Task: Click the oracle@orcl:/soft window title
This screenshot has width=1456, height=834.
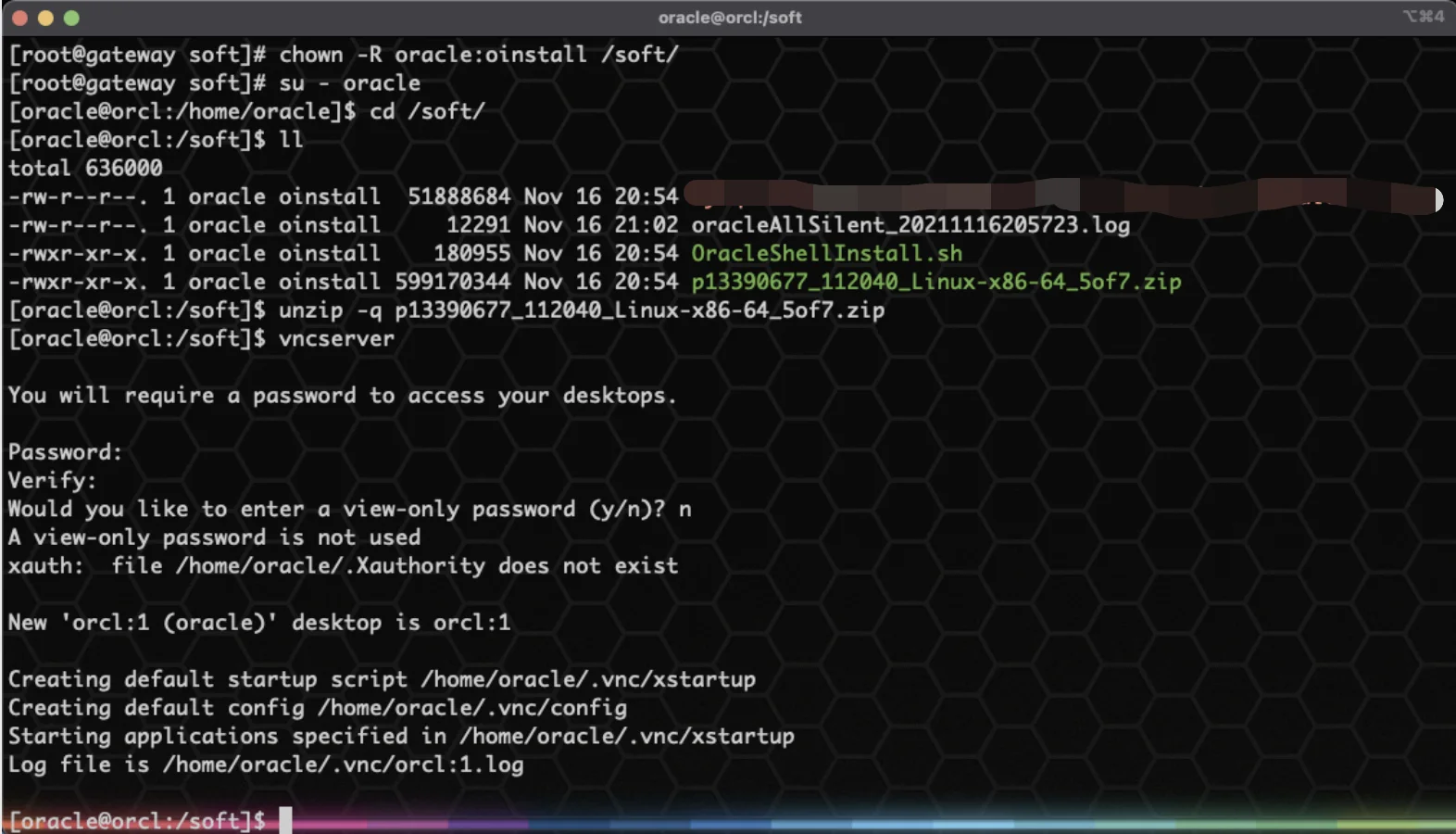Action: coord(730,18)
